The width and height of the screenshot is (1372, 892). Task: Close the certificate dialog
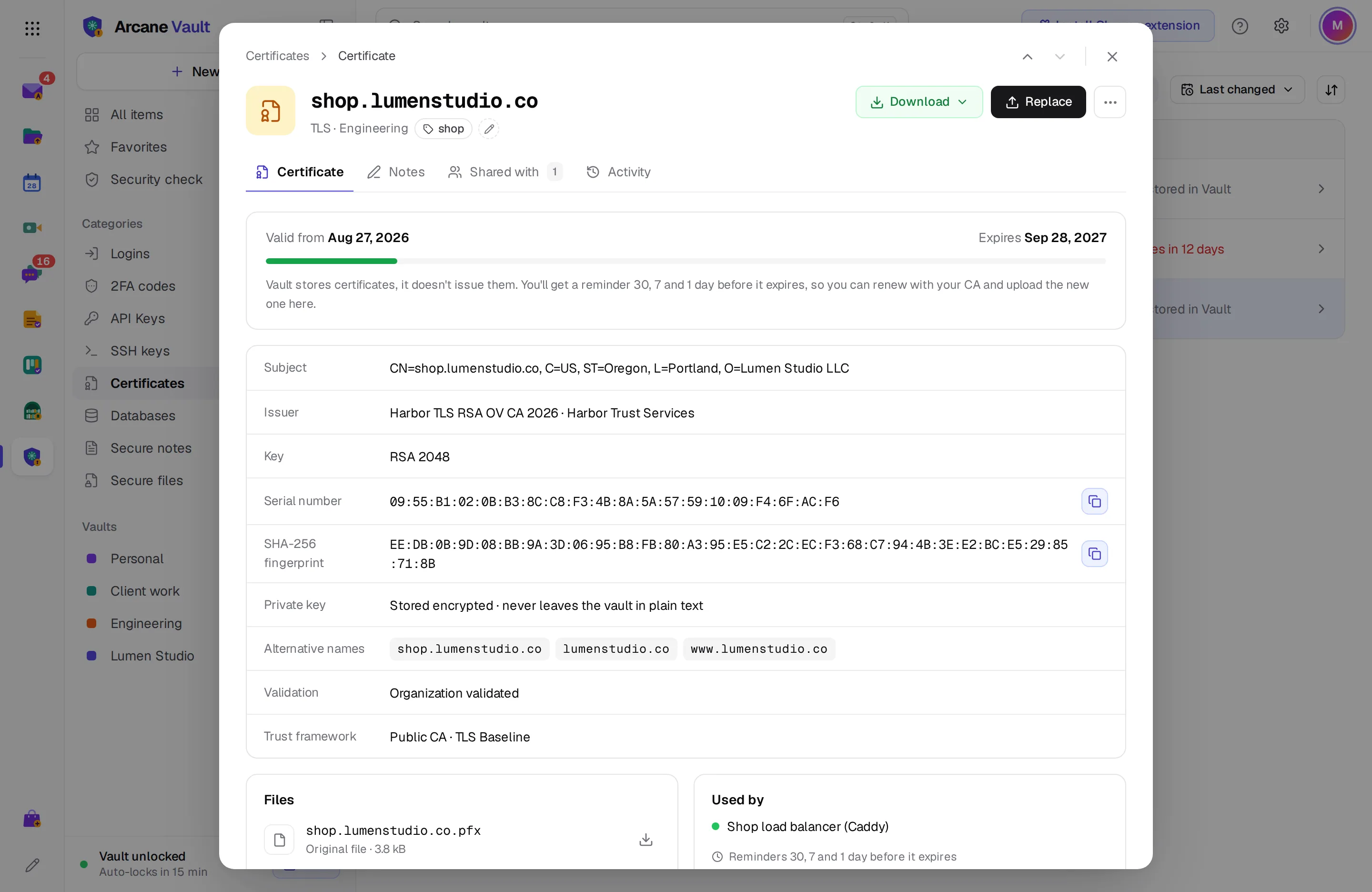click(x=1112, y=57)
